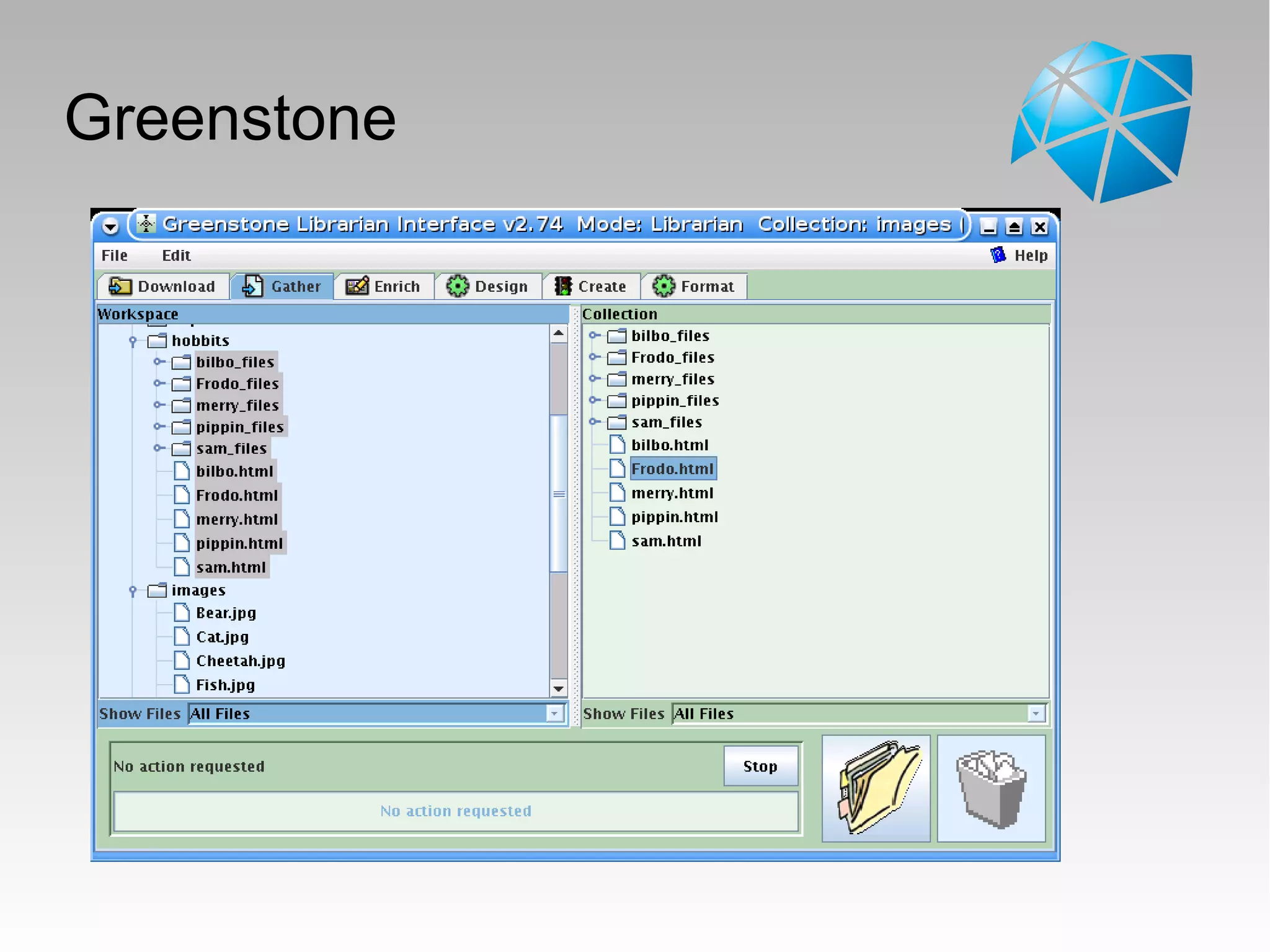Expand sam_files folder in Workspace
Screen dimensions: 1270x952
[x=159, y=448]
